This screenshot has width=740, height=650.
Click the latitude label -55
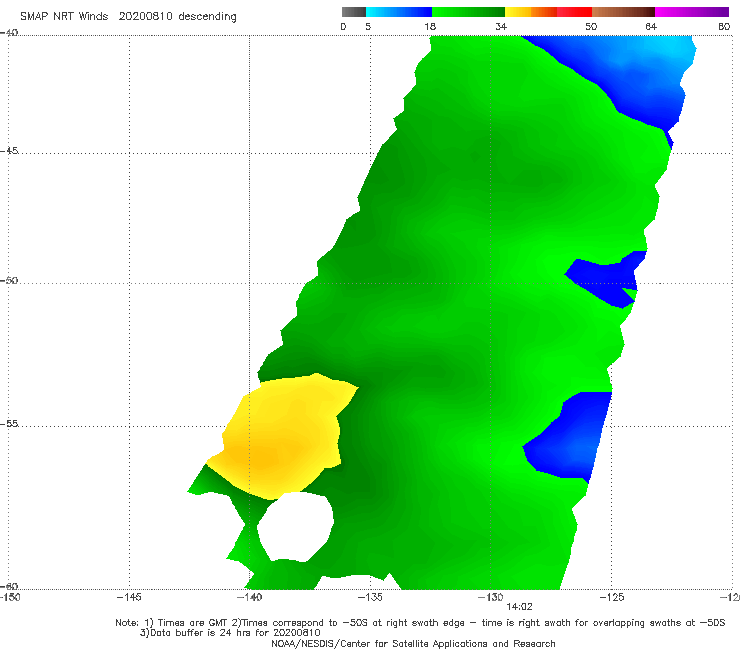point(9,424)
